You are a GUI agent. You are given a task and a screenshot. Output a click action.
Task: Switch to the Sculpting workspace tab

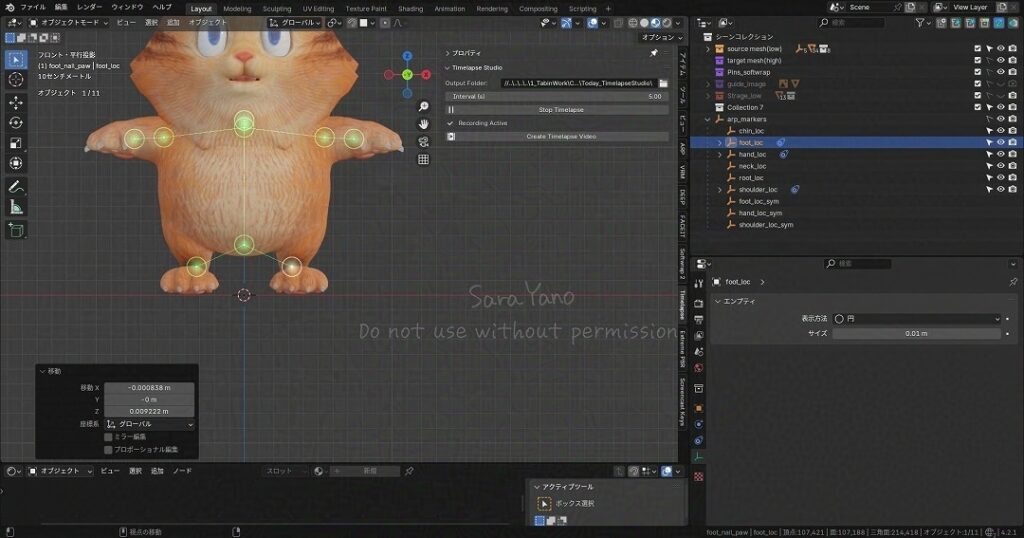(277, 9)
